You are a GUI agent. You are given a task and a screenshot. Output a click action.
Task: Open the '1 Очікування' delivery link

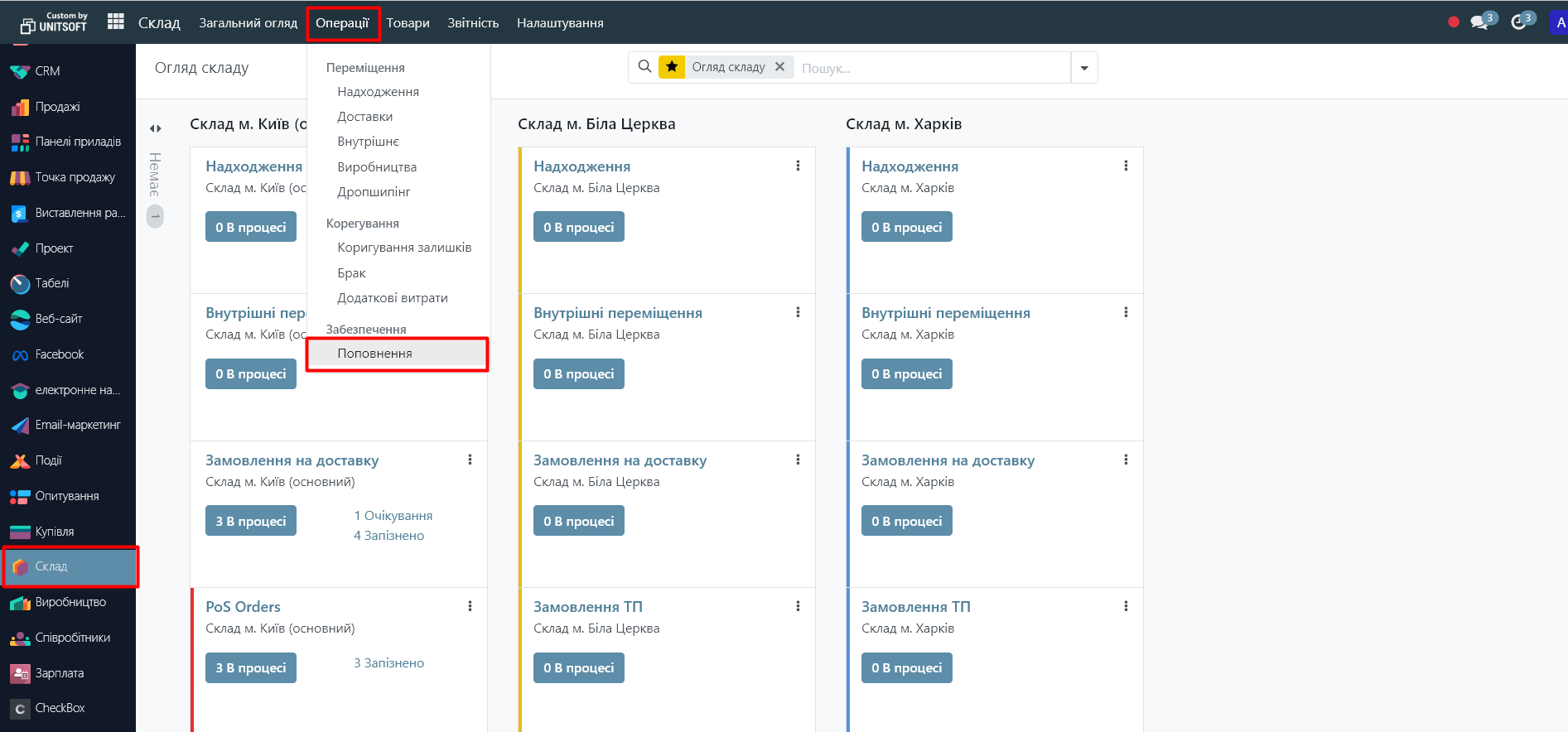pos(393,516)
